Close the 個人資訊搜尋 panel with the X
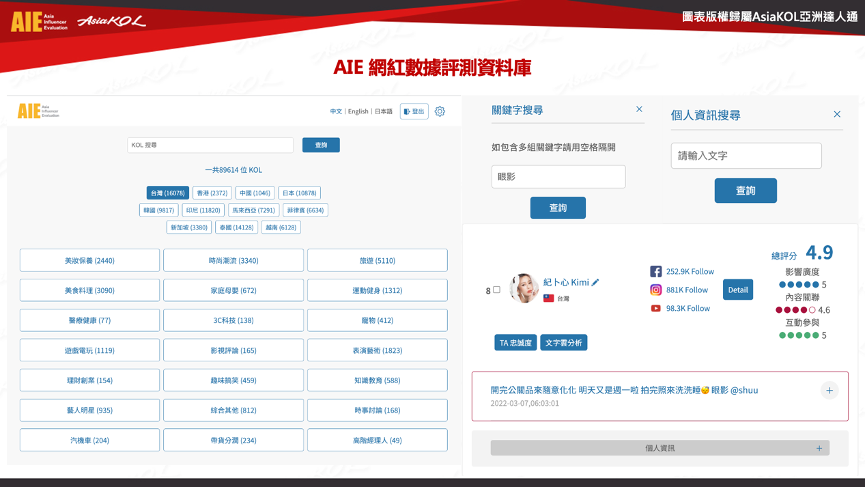866x487 pixels. click(837, 114)
